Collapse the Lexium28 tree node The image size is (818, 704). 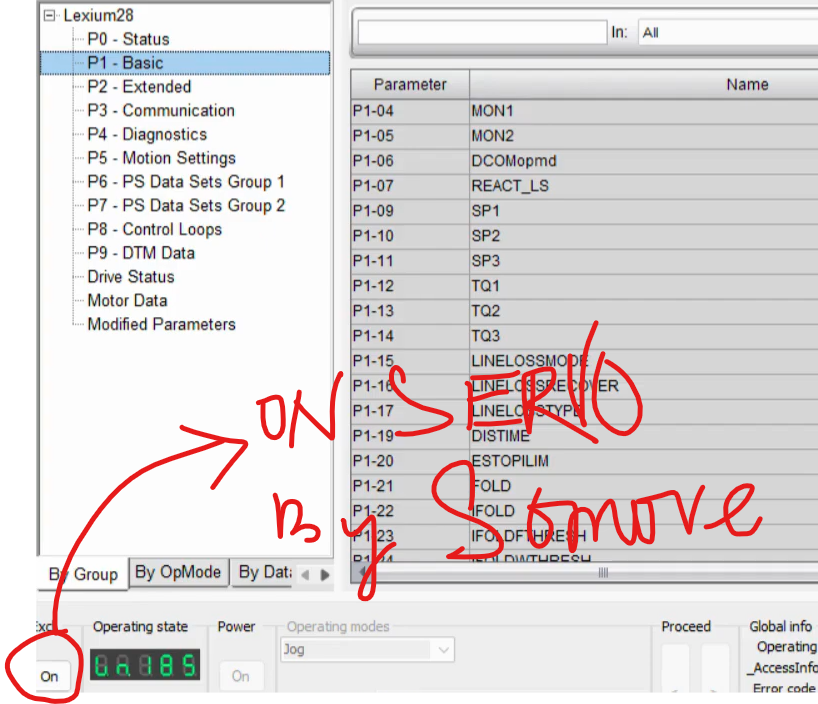click(x=50, y=16)
